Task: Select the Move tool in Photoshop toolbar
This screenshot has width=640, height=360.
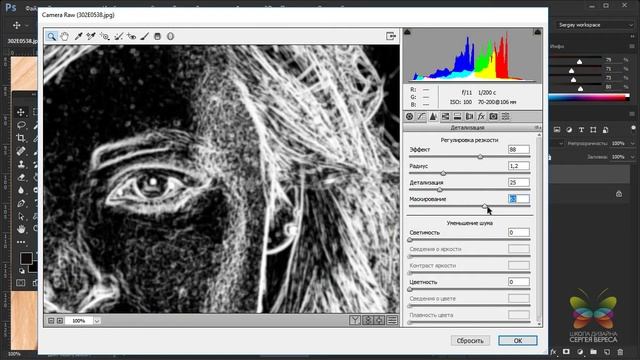Action: click(x=21, y=112)
